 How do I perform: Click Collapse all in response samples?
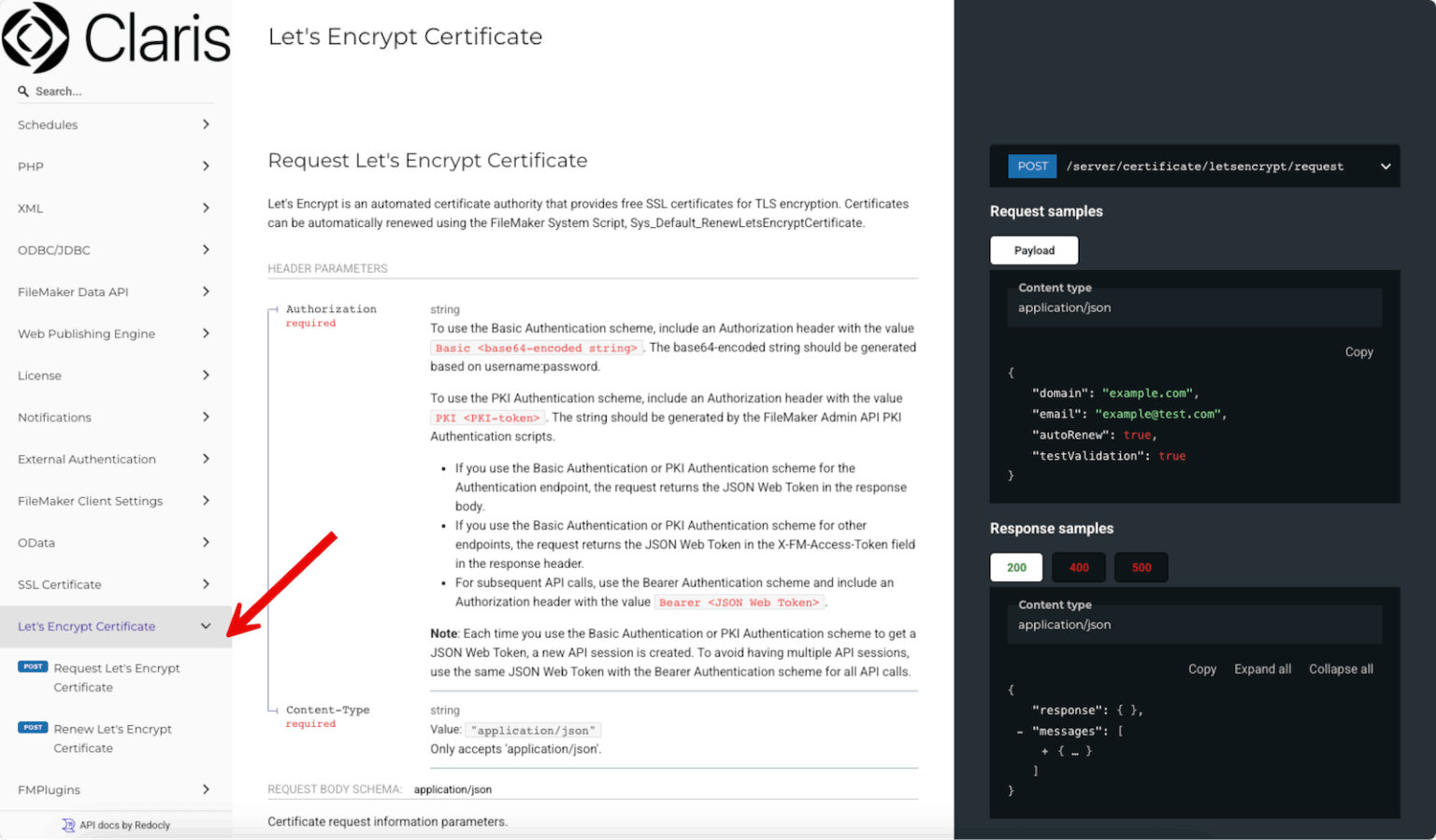[1341, 669]
